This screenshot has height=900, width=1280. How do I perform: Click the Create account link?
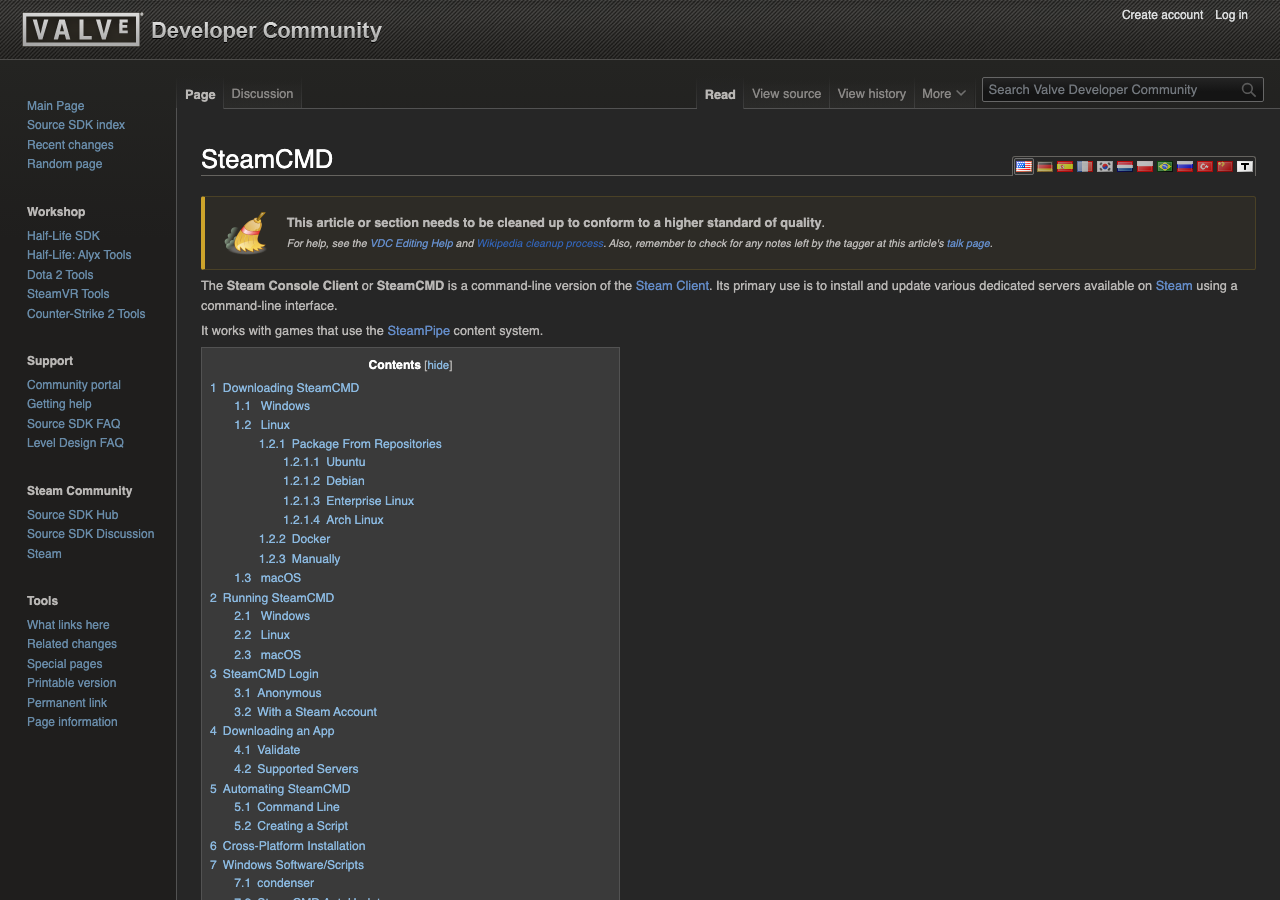[1162, 15]
